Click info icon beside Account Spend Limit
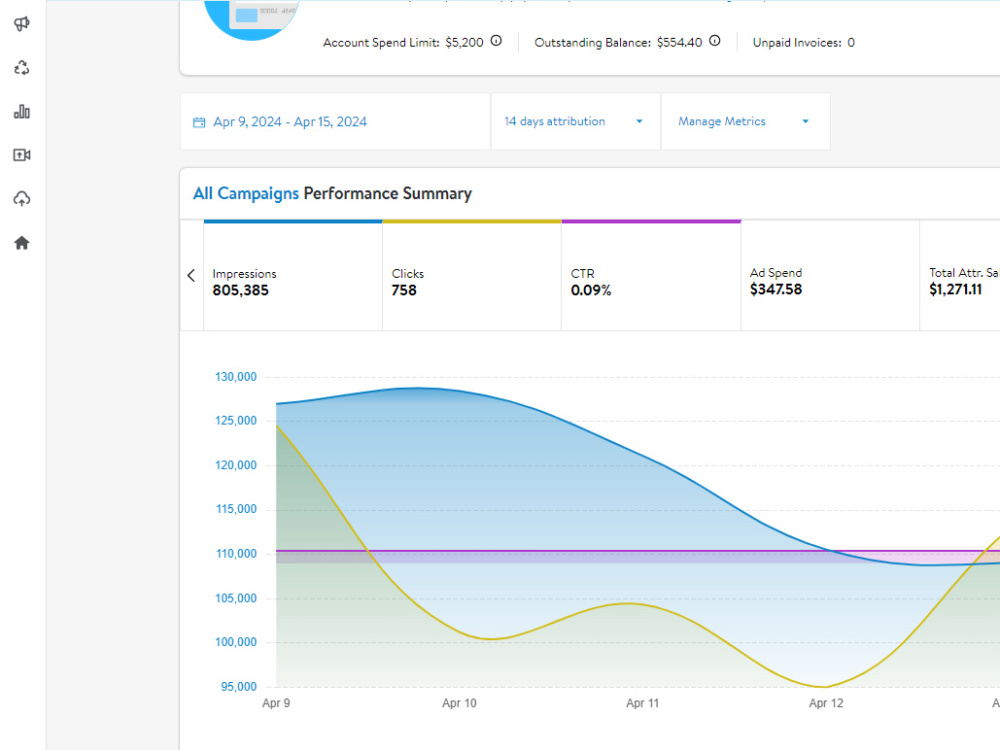This screenshot has height=750, width=1000. (496, 41)
